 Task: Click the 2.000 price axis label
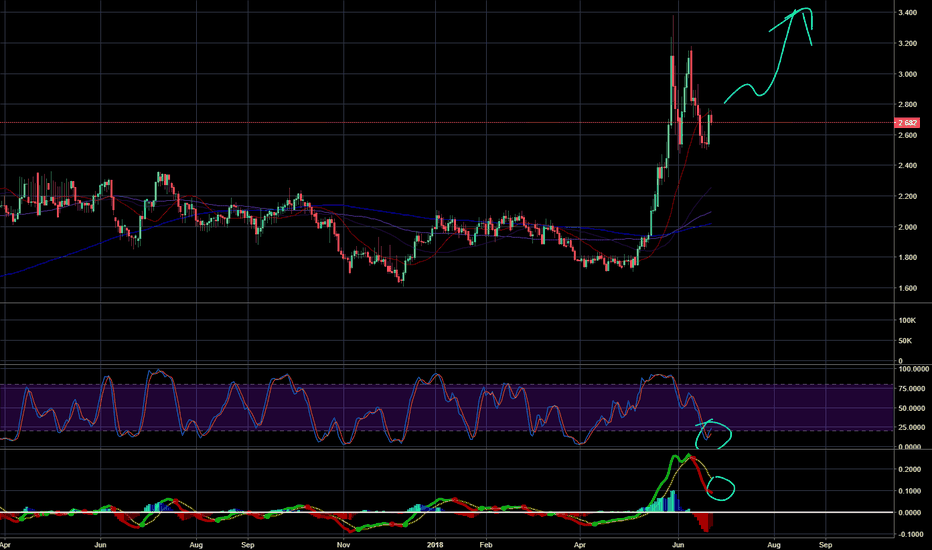pyautogui.click(x=907, y=227)
